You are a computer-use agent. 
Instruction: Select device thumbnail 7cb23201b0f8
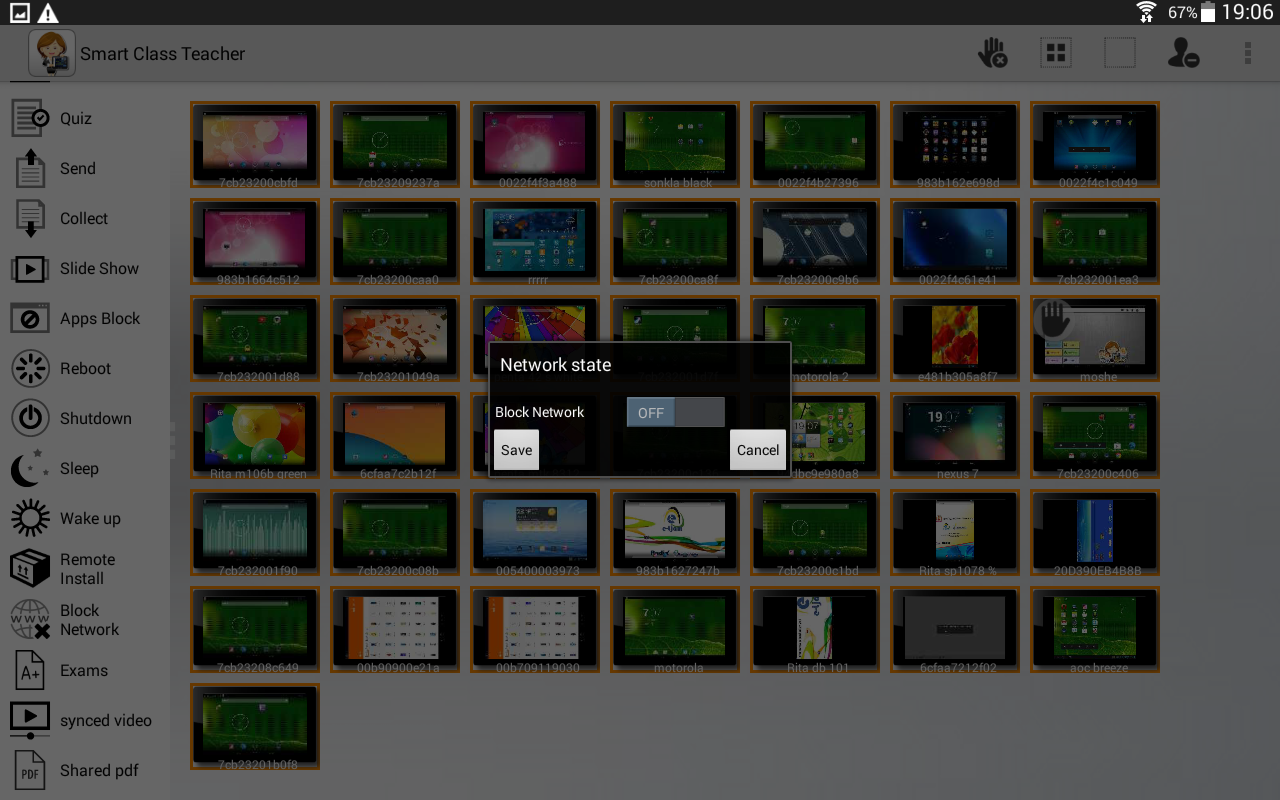point(255,726)
